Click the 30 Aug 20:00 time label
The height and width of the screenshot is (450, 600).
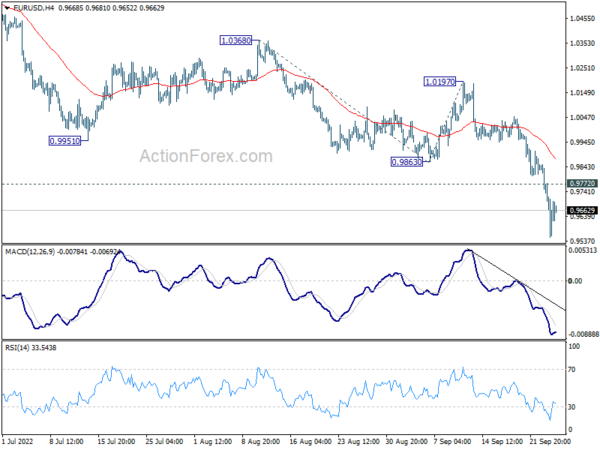(x=407, y=441)
